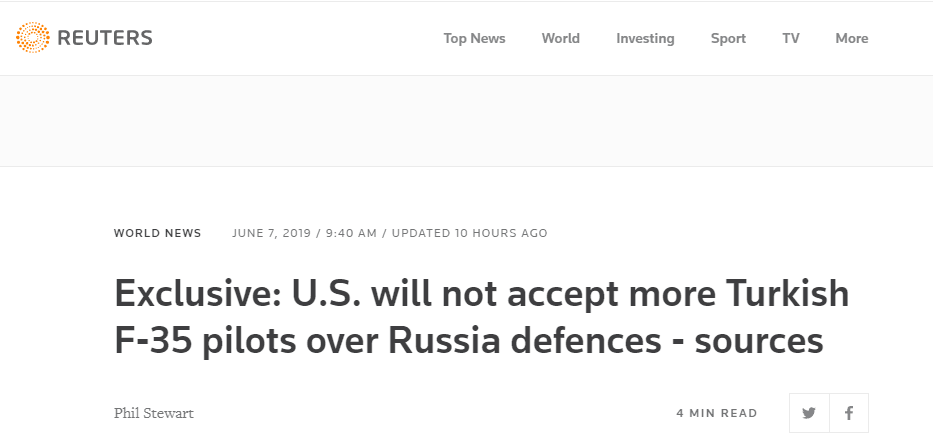Click the orange Reuters dotted globe logo
Screen dimensions: 933x440
33,39
